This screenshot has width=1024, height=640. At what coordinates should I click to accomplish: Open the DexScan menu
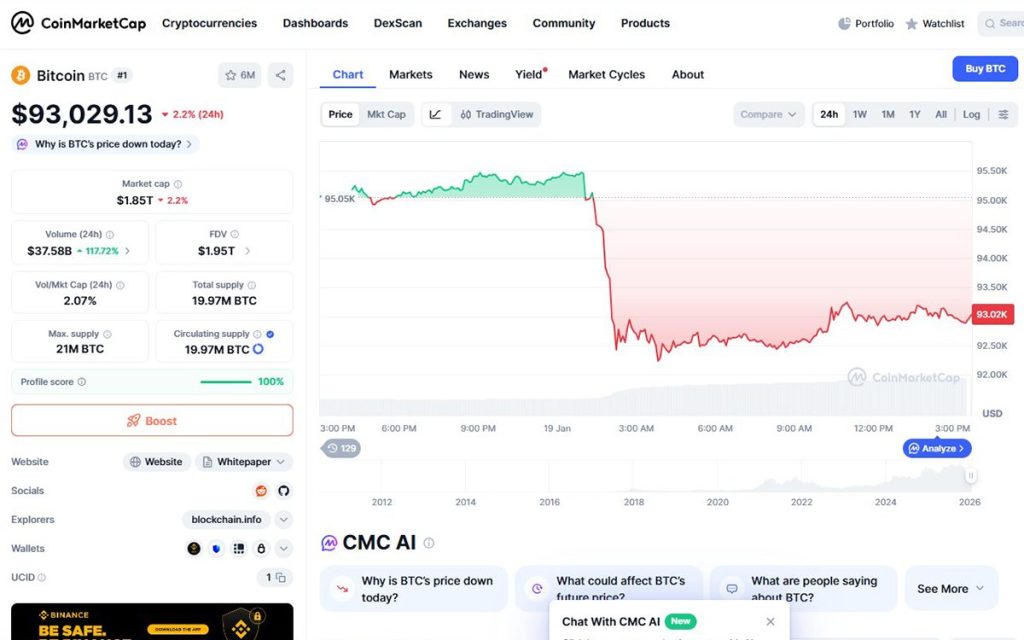point(398,23)
